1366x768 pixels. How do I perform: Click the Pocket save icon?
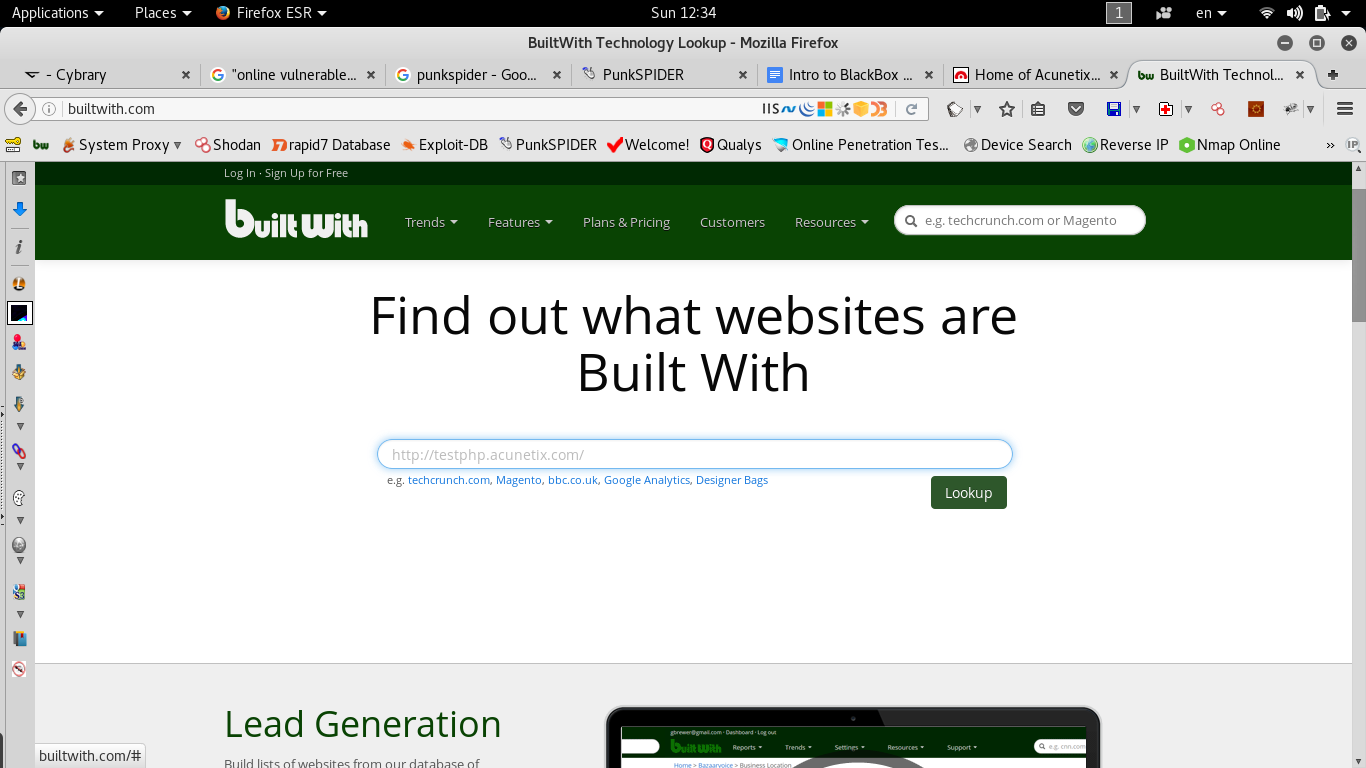(x=1076, y=109)
